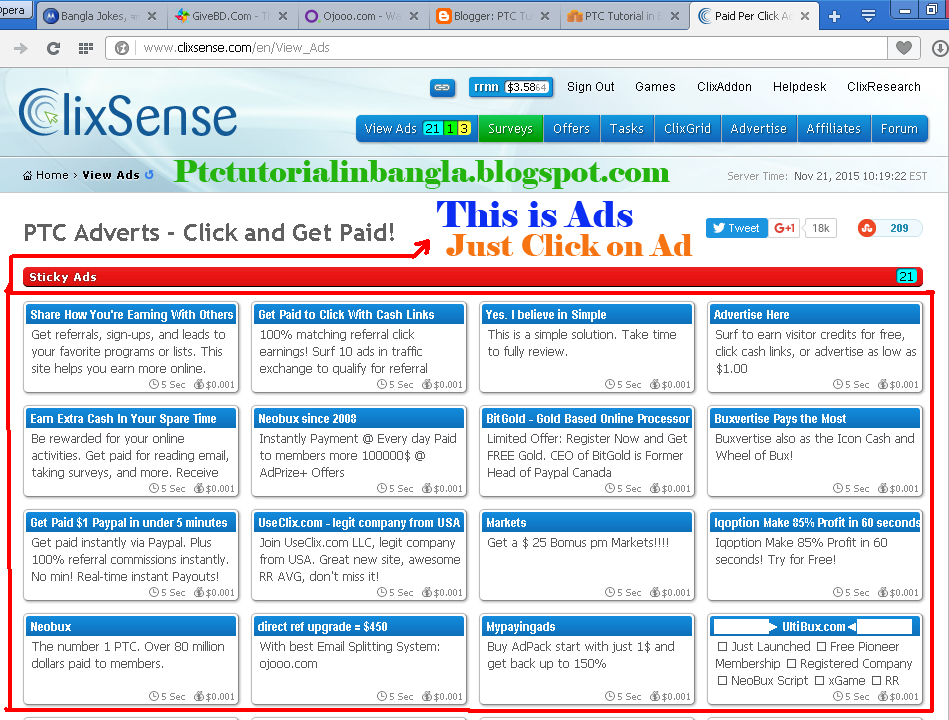Open the direct ref upgrade = $450 ad

pos(359,660)
